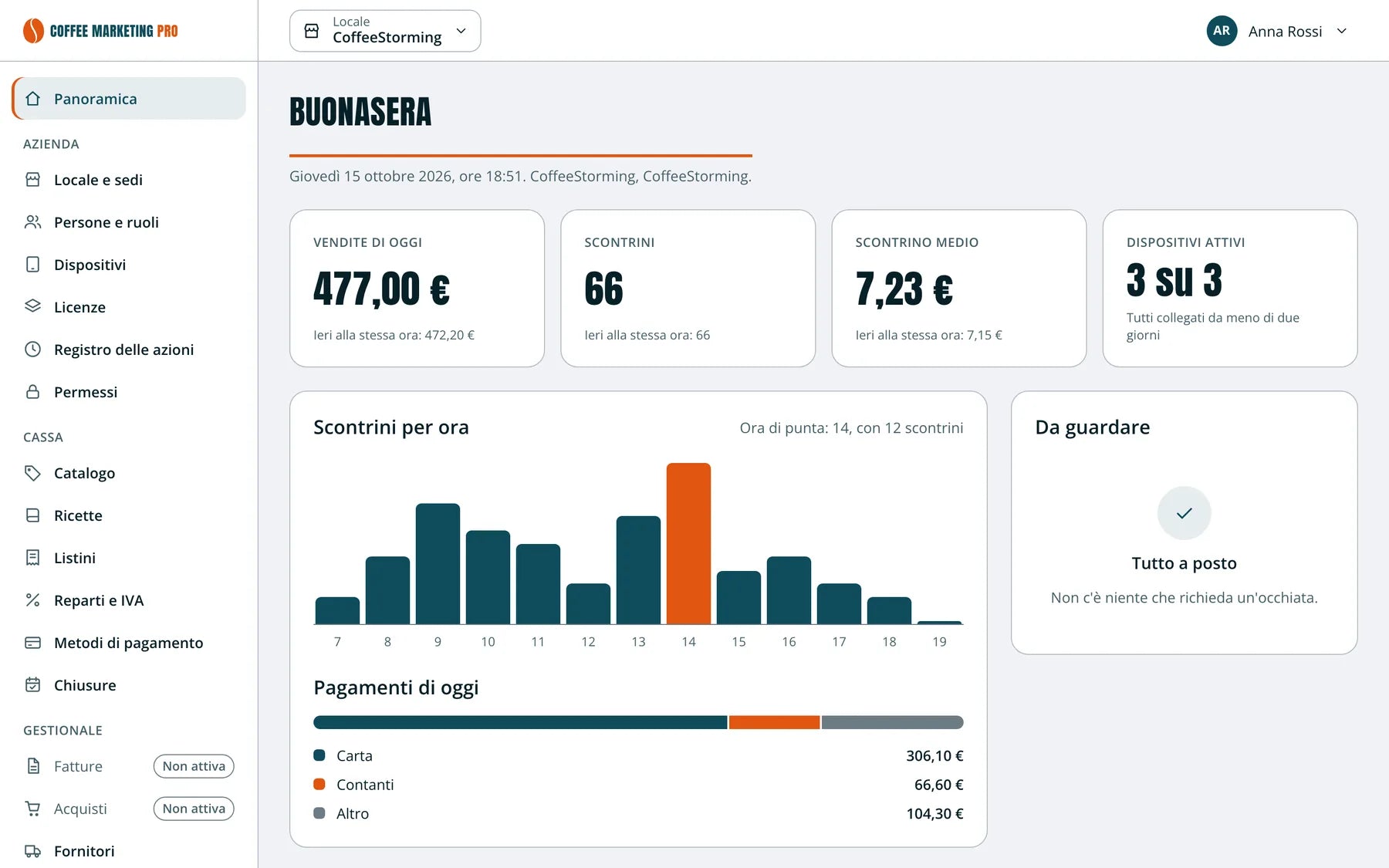
Task: Click the checkmark icon in Da guardare
Action: pyautogui.click(x=1184, y=513)
